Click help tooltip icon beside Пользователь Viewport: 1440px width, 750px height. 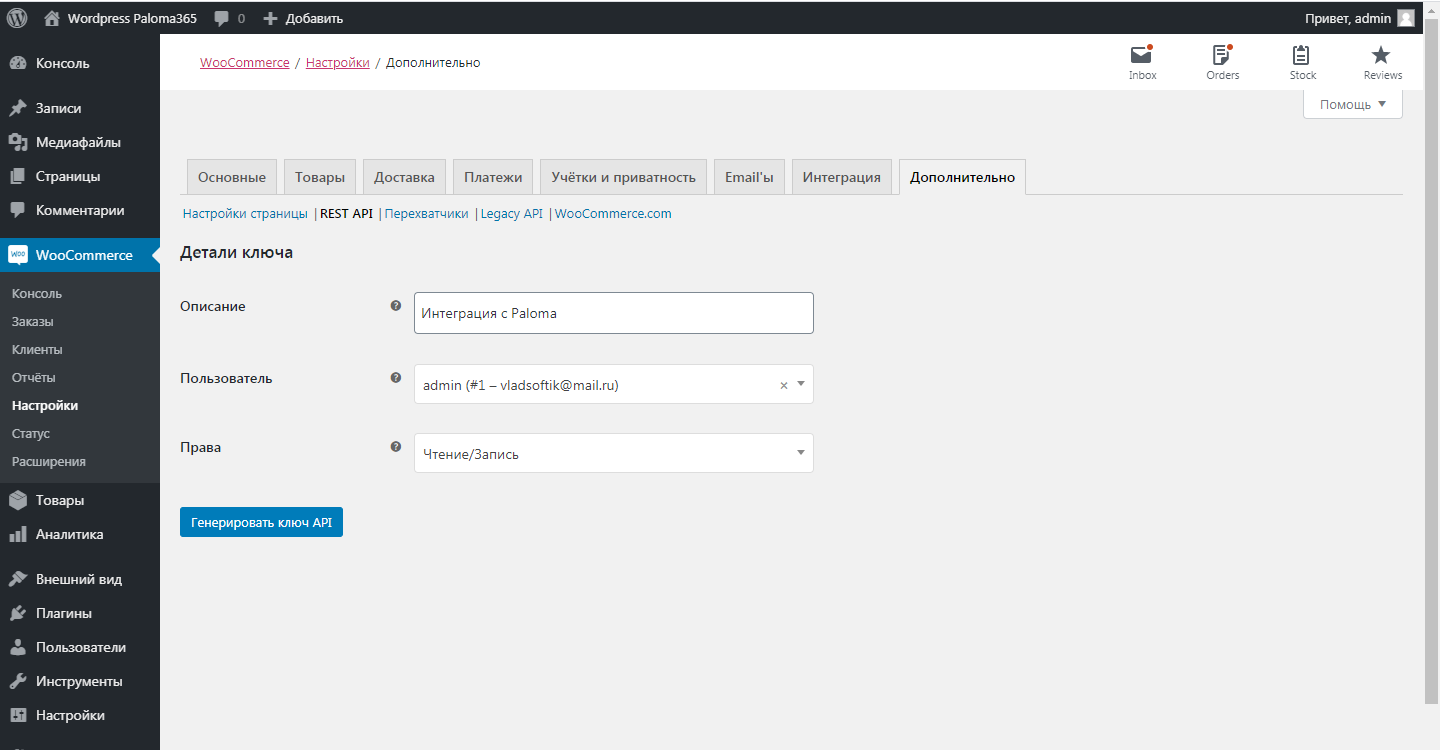(396, 378)
